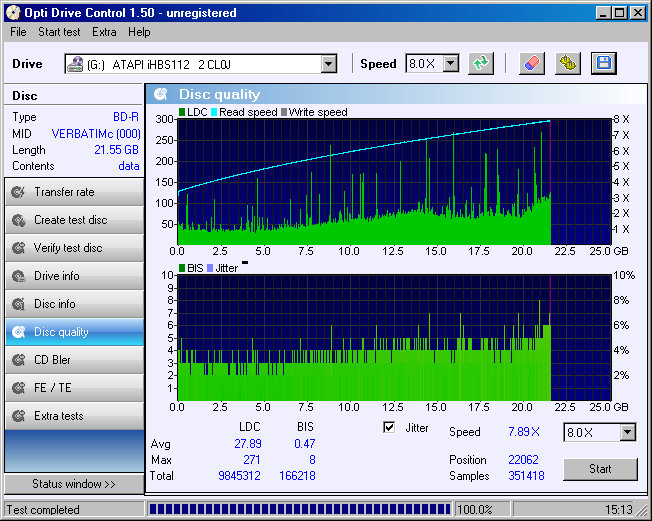Viewport: 652px width, 521px height.
Task: Select the Disc info tab
Action: pyautogui.click(x=74, y=304)
